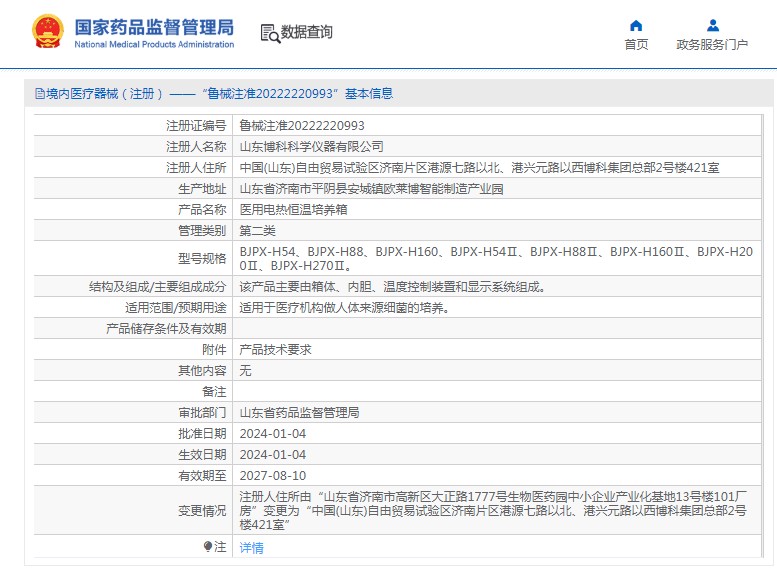Image resolution: width=777 pixels, height=572 pixels.
Task: Click the 首页 home icon
Action: coord(636,25)
